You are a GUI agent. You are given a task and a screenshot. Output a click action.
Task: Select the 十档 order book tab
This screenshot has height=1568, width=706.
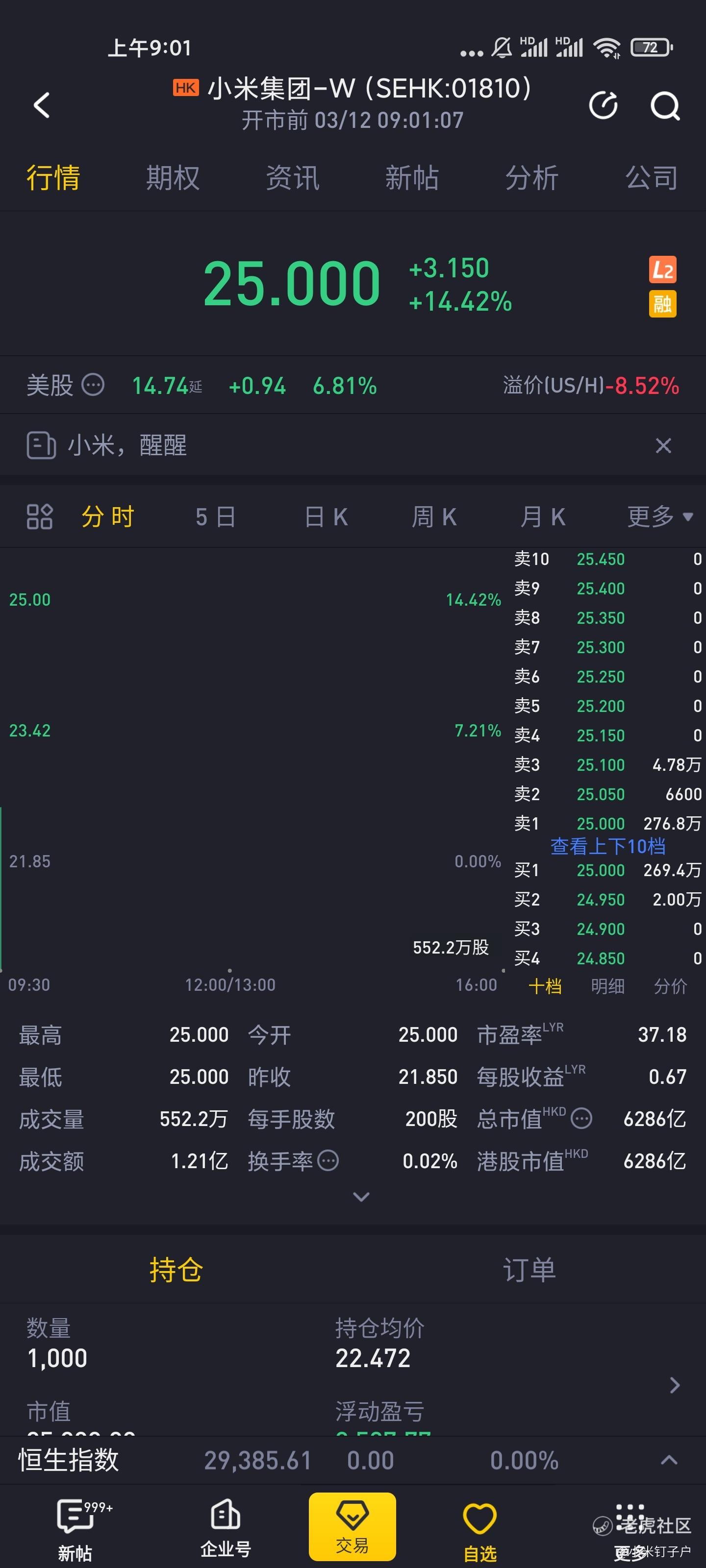(545, 986)
